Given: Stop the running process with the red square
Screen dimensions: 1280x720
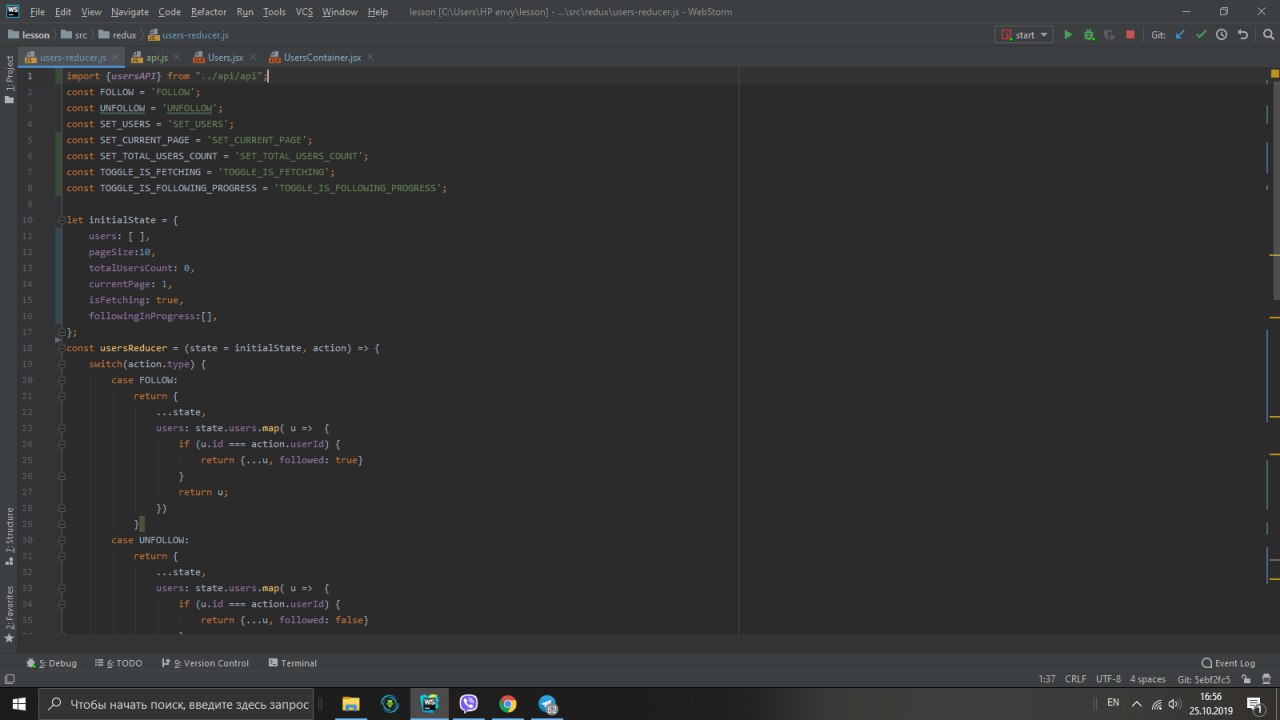Looking at the screenshot, I should click(1130, 35).
